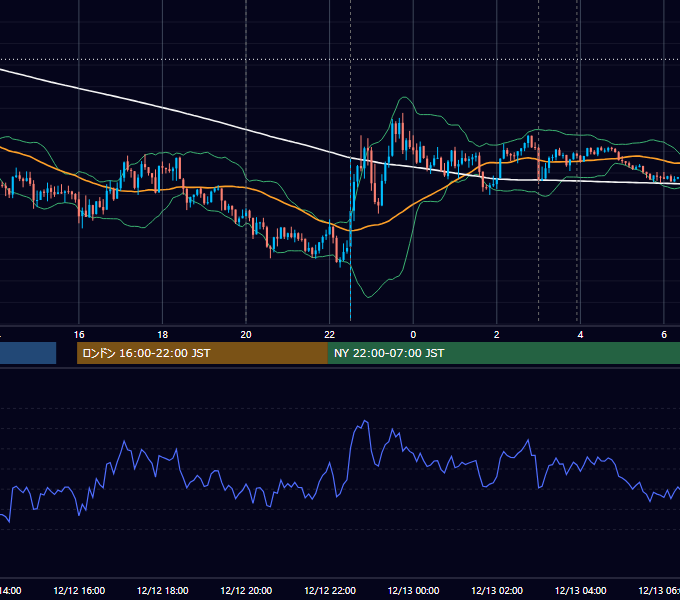Viewport: 680px width, 600px height.
Task: Click the 12/13 02:00 time axis label
Action: coord(497,590)
